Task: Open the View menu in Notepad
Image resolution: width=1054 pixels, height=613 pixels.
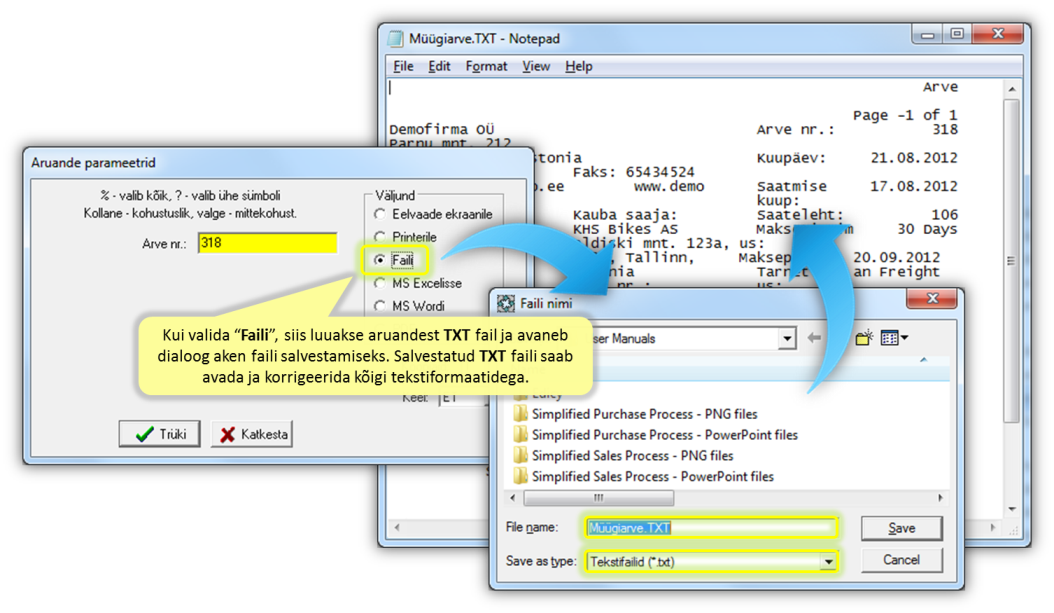Action: pyautogui.click(x=536, y=66)
